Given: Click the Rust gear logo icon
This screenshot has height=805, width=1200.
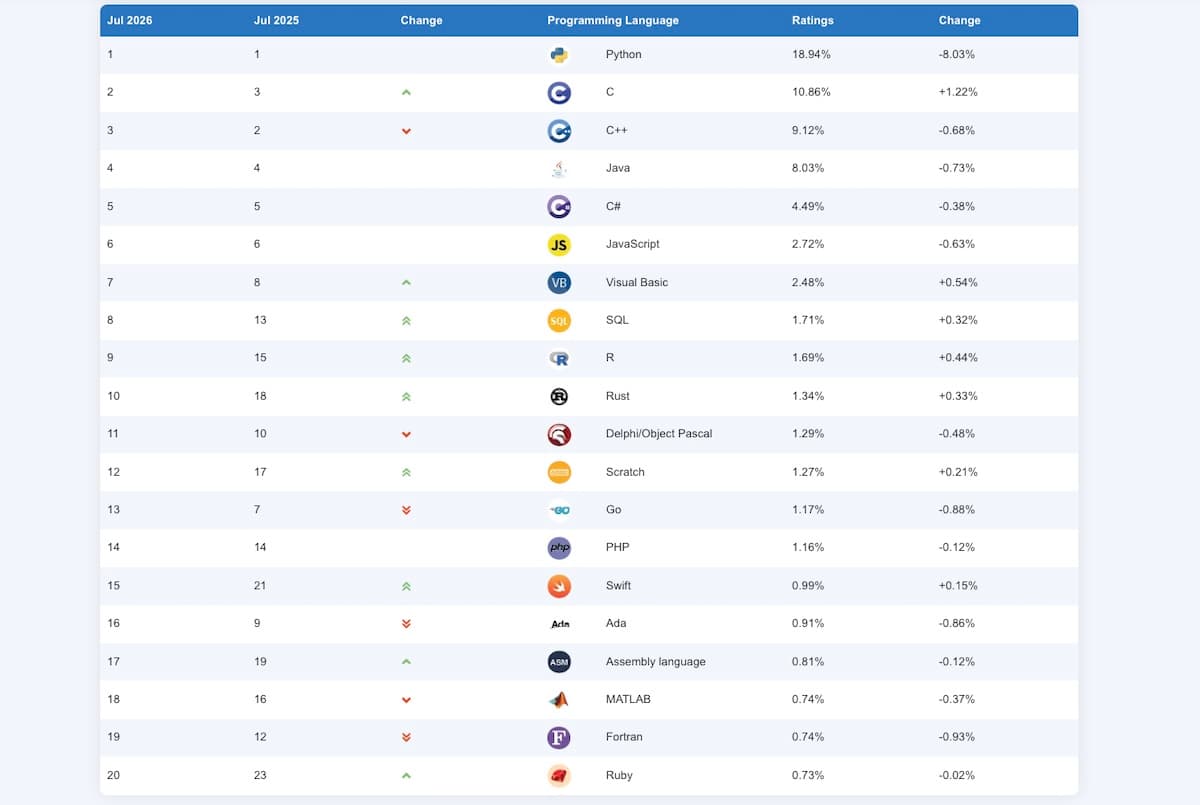Looking at the screenshot, I should (x=559, y=396).
